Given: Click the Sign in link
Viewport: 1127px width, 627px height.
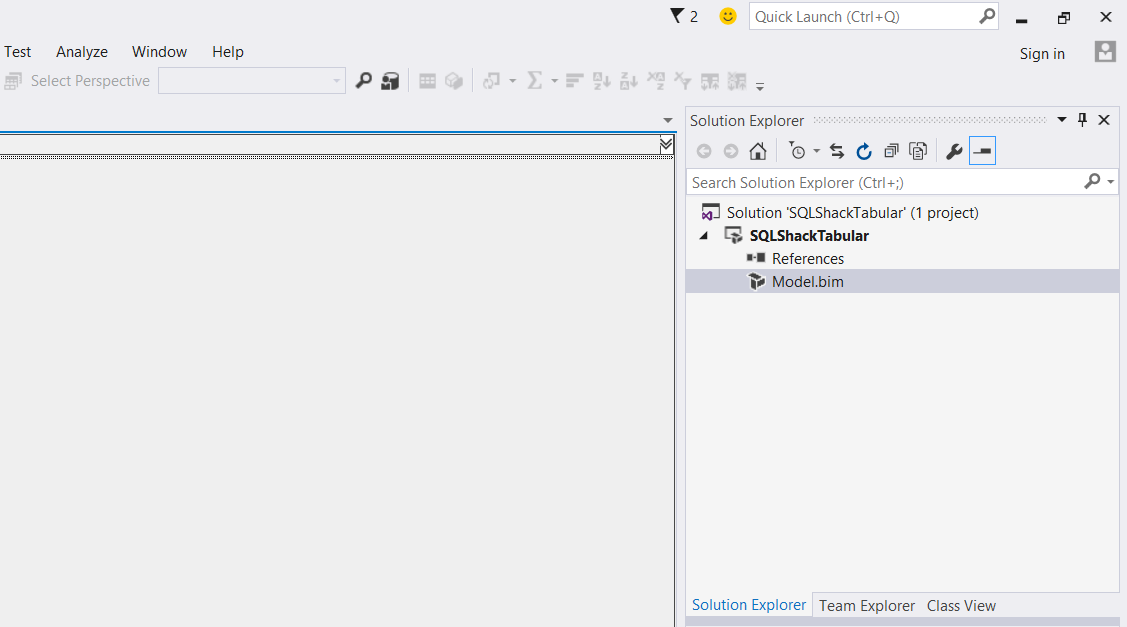Looking at the screenshot, I should point(1042,54).
